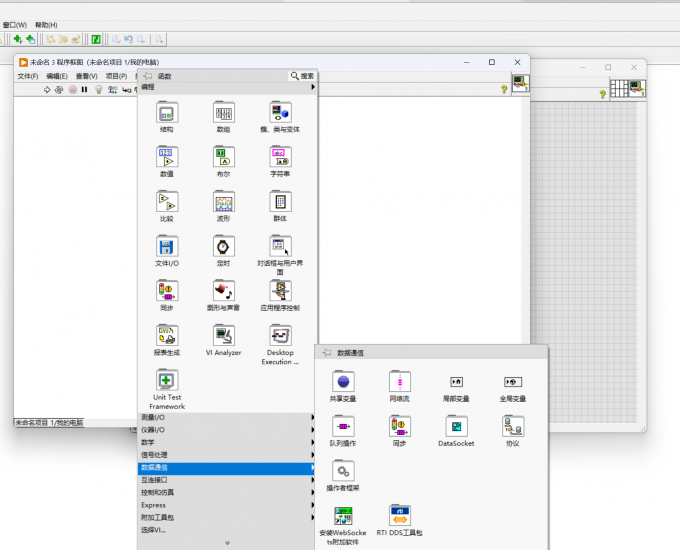Open the 窗口(W) menu in project window
This screenshot has height=550, width=680.
click(15, 25)
